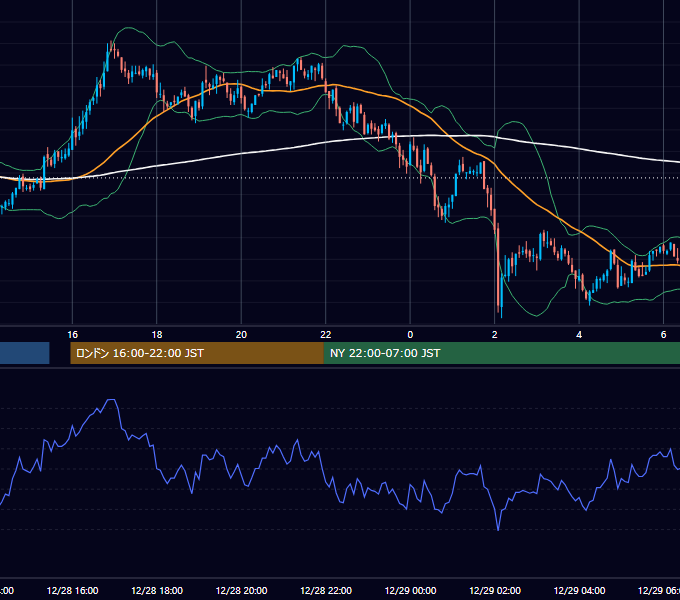Select the 6 hour label on price chart axis
This screenshot has width=680, height=600.
pyautogui.click(x=663, y=334)
